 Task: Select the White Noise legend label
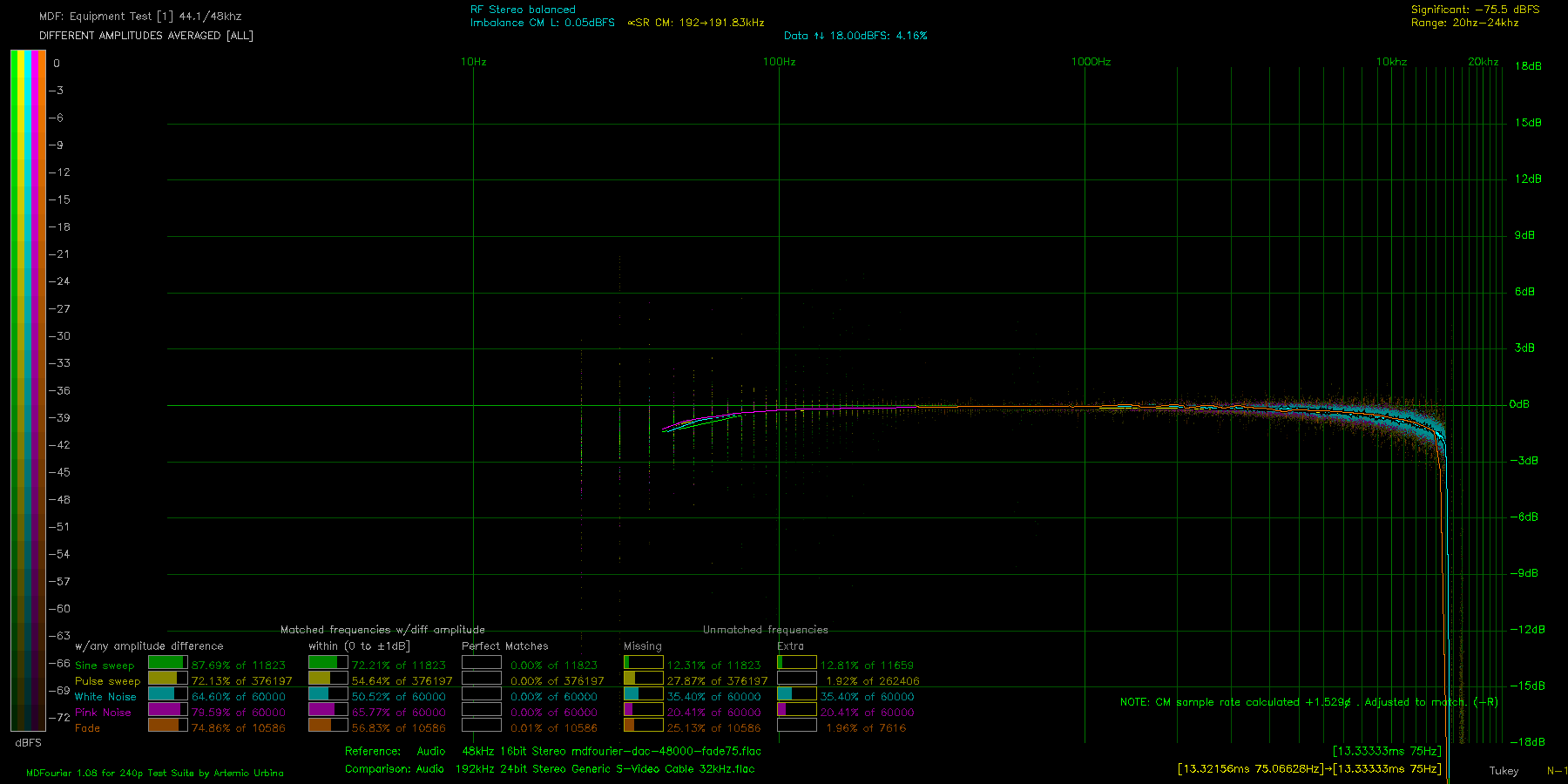tap(105, 697)
